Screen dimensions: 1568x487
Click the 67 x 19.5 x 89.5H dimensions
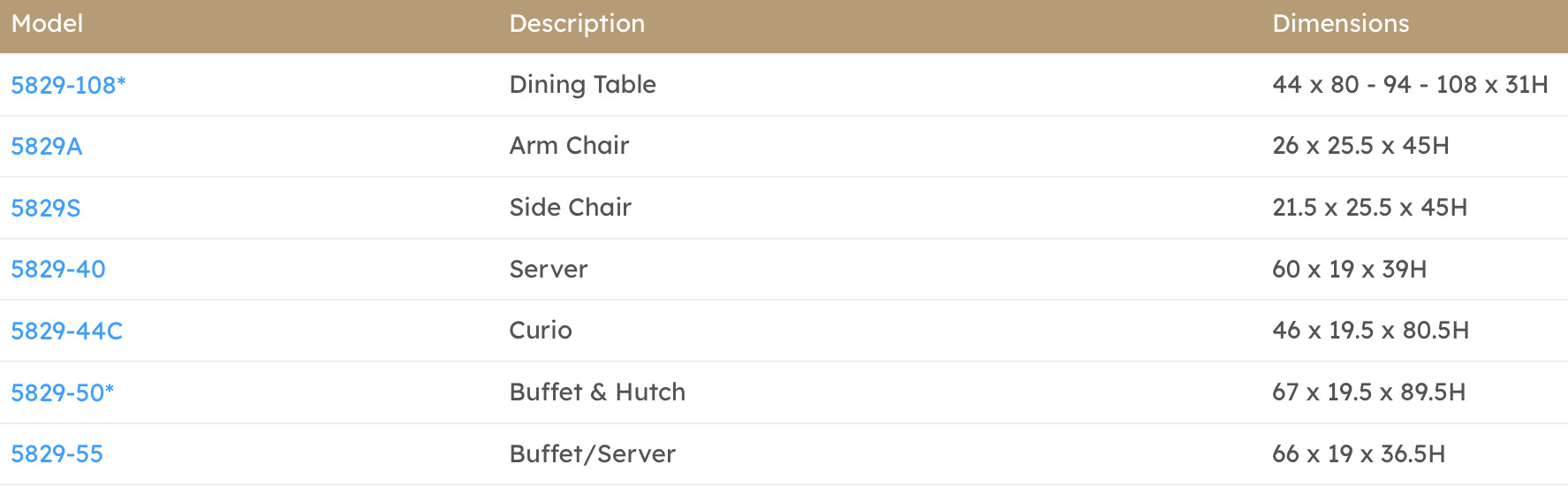pos(1368,392)
